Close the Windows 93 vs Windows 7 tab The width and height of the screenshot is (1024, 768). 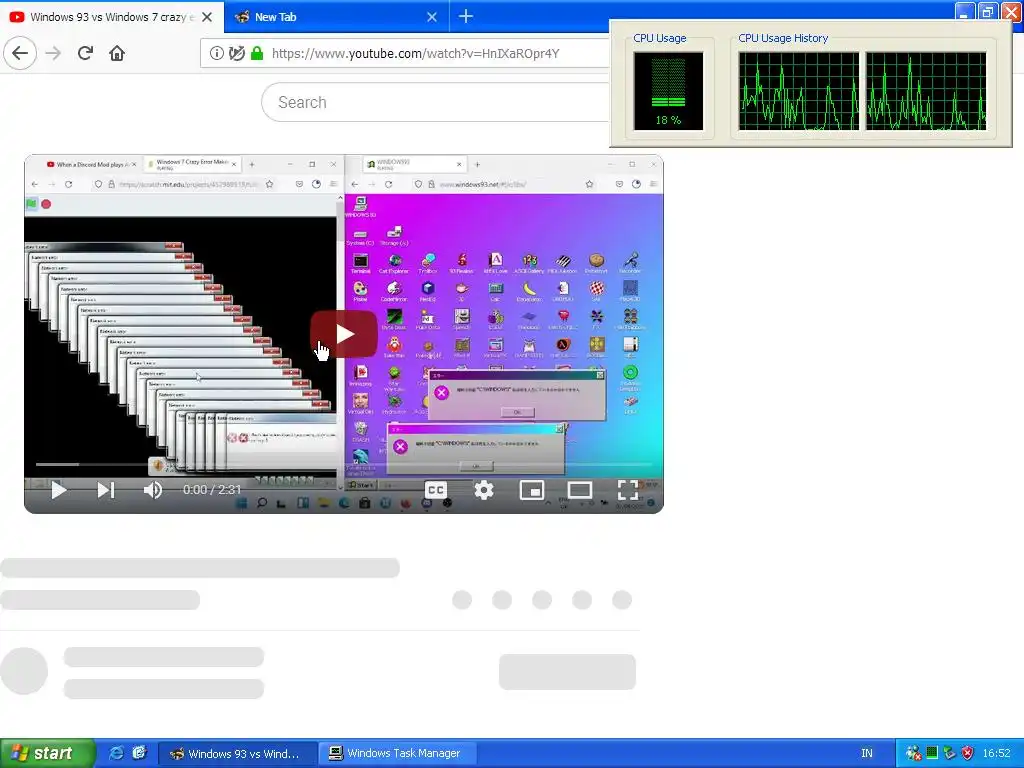pos(207,17)
